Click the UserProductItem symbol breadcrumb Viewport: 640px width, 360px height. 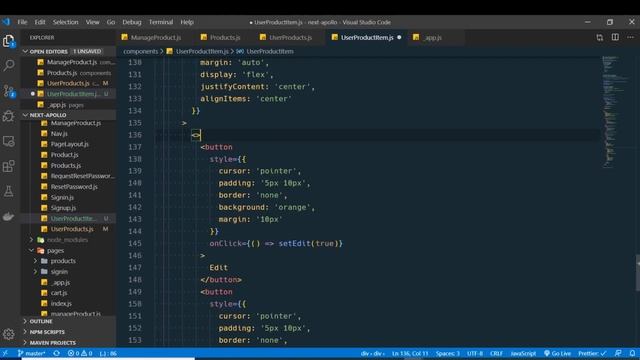click(x=270, y=51)
